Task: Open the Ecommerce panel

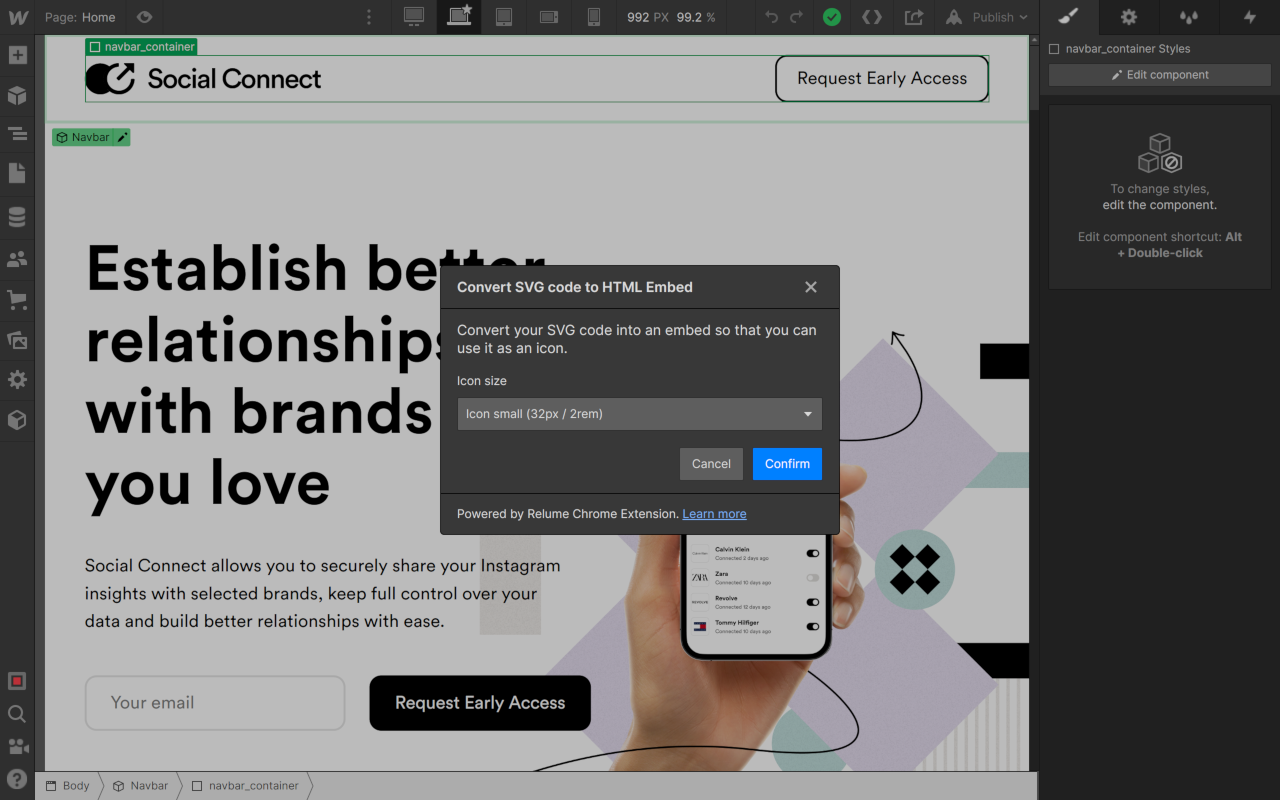Action: (x=17, y=299)
